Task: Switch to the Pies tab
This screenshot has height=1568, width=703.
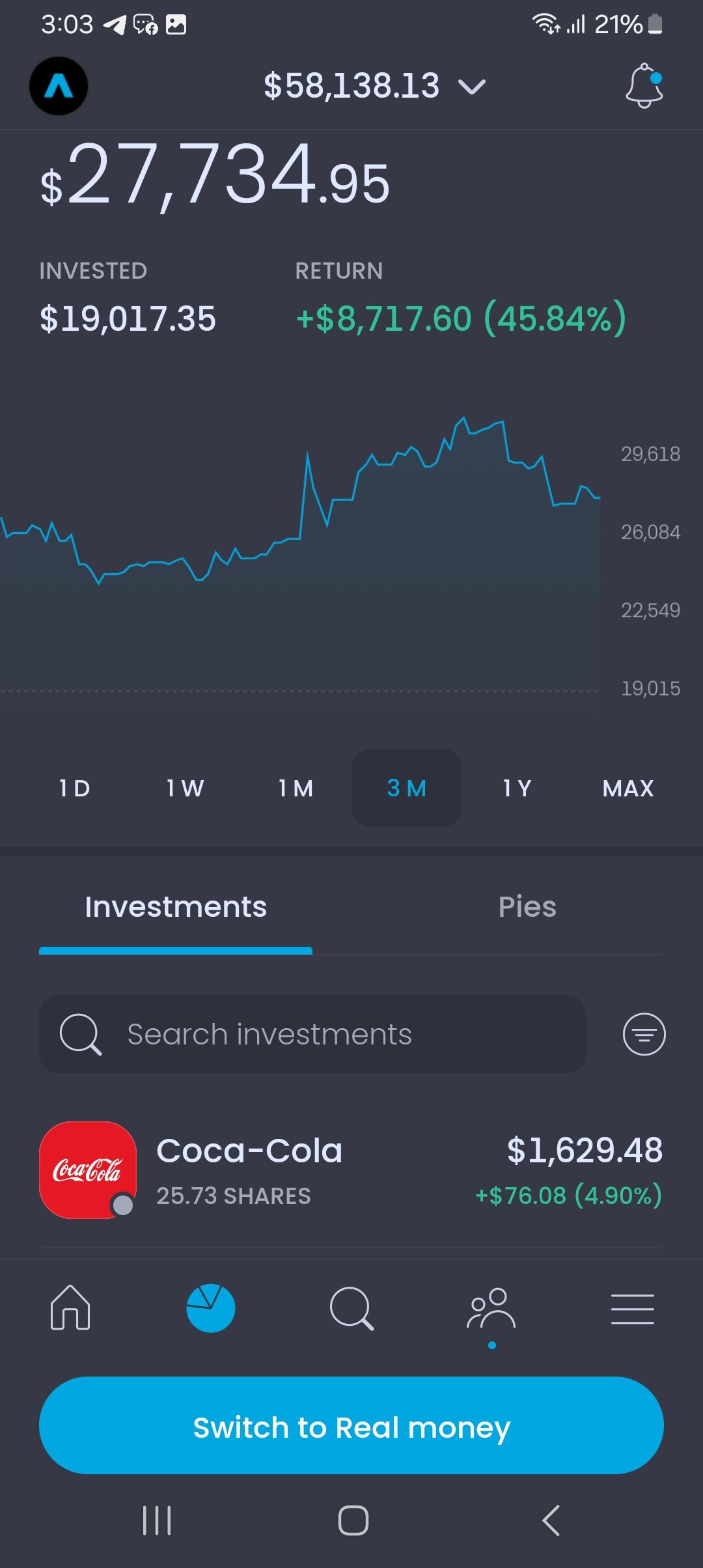Action: [x=527, y=907]
